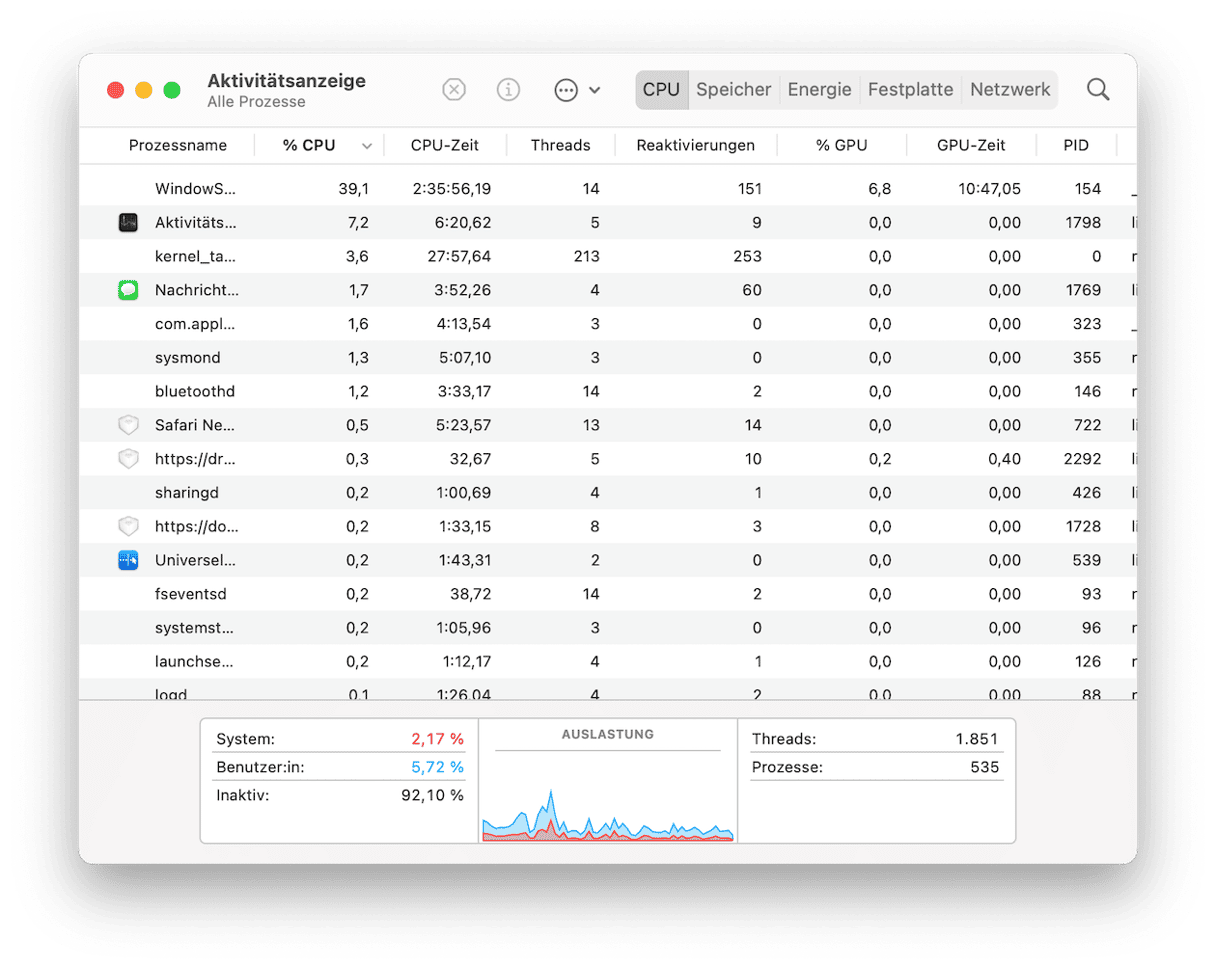Minimize the Aktivitätsanzeige window with yellow button

pos(144,90)
